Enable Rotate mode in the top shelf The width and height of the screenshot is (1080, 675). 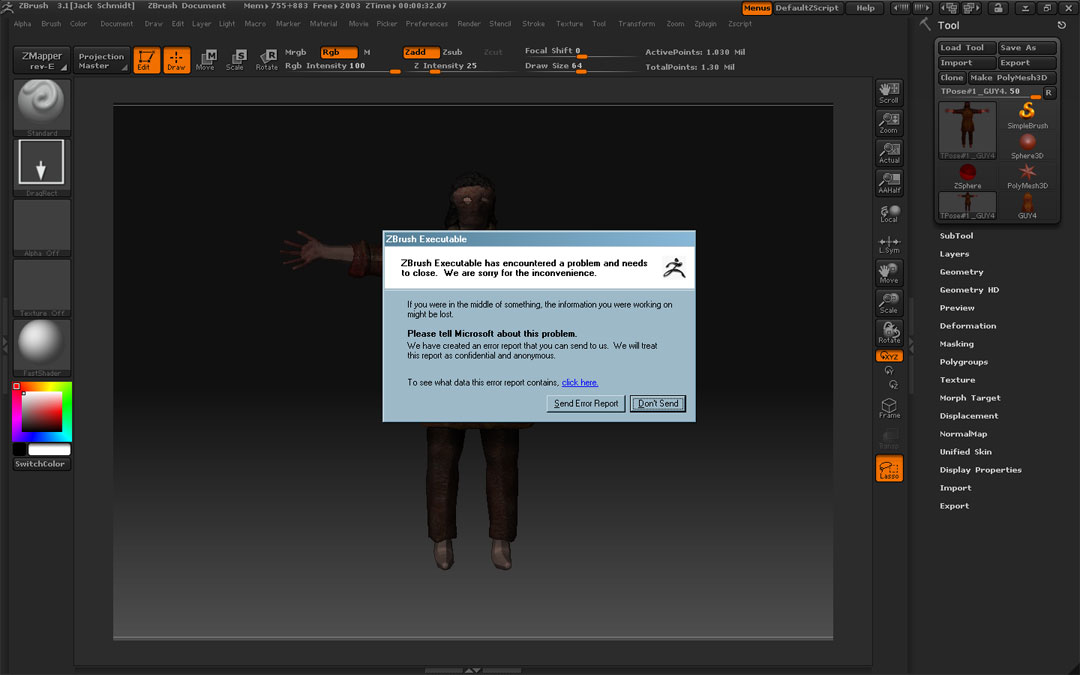[x=267, y=60]
